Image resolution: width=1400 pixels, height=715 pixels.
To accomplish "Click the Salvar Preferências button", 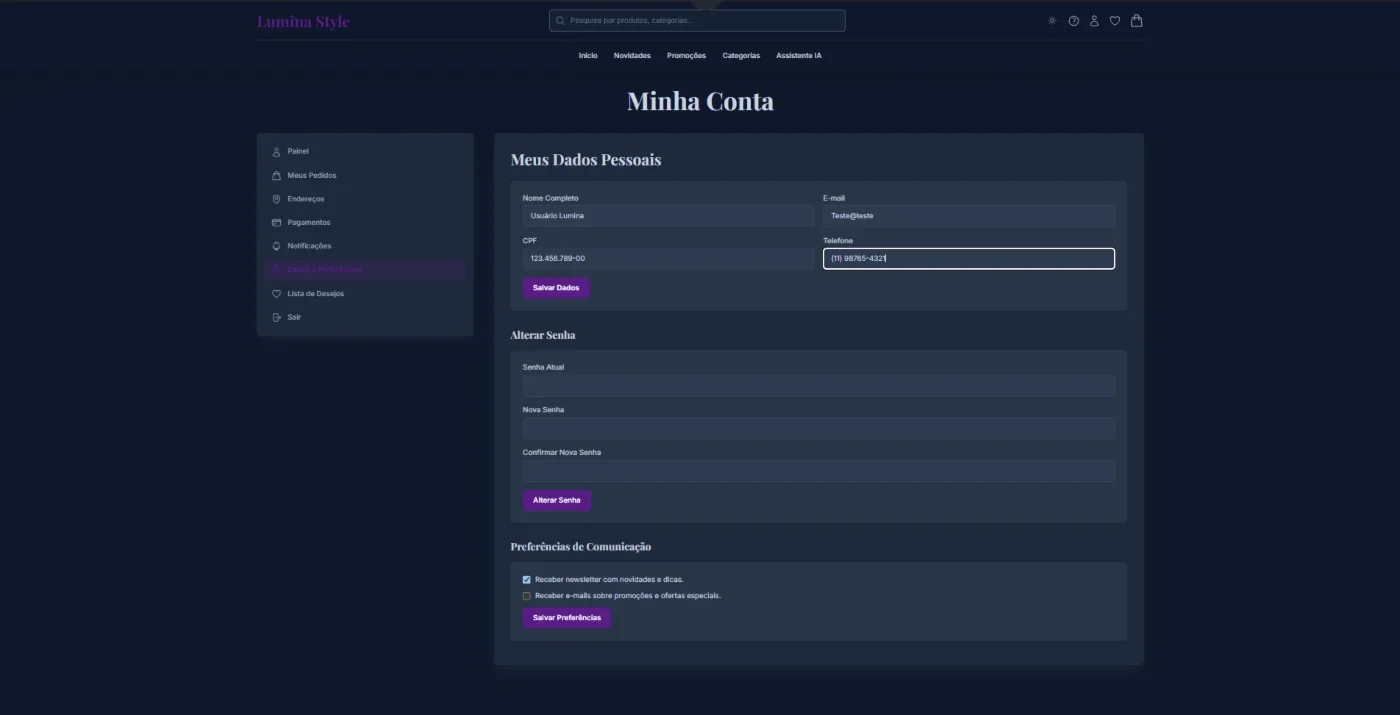I will pos(567,618).
